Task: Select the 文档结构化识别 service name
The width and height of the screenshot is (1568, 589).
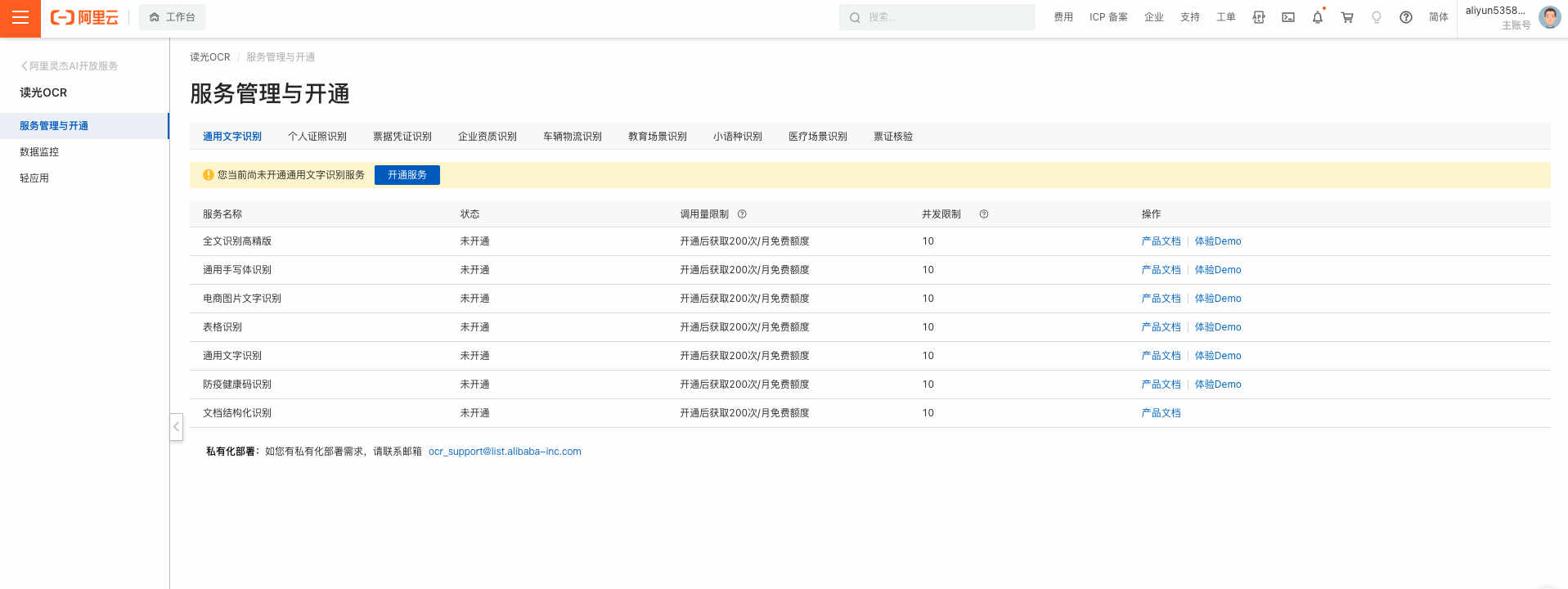Action: pos(237,413)
